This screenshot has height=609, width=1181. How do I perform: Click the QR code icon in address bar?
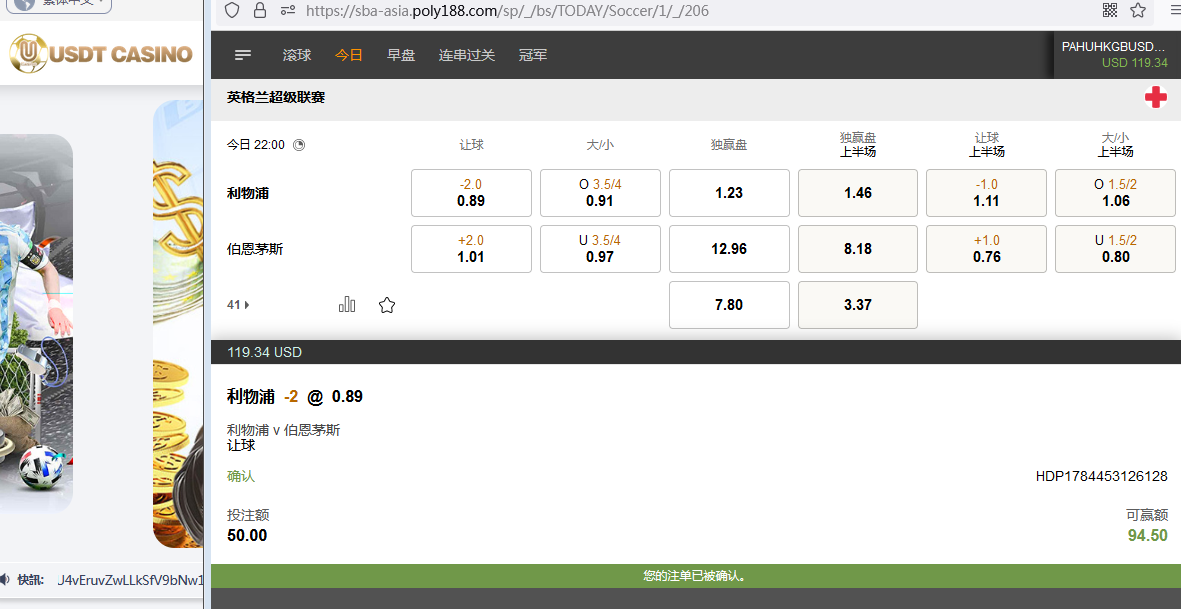pyautogui.click(x=1109, y=10)
